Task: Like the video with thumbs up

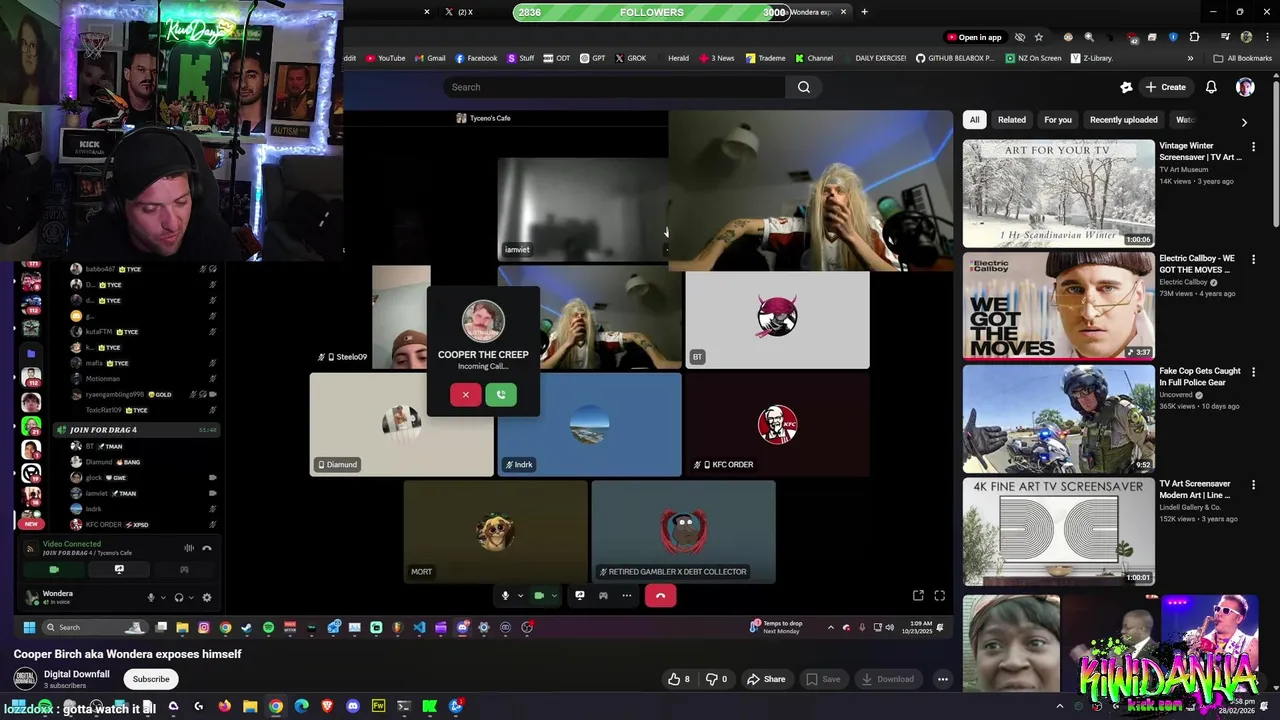Action: [x=679, y=679]
